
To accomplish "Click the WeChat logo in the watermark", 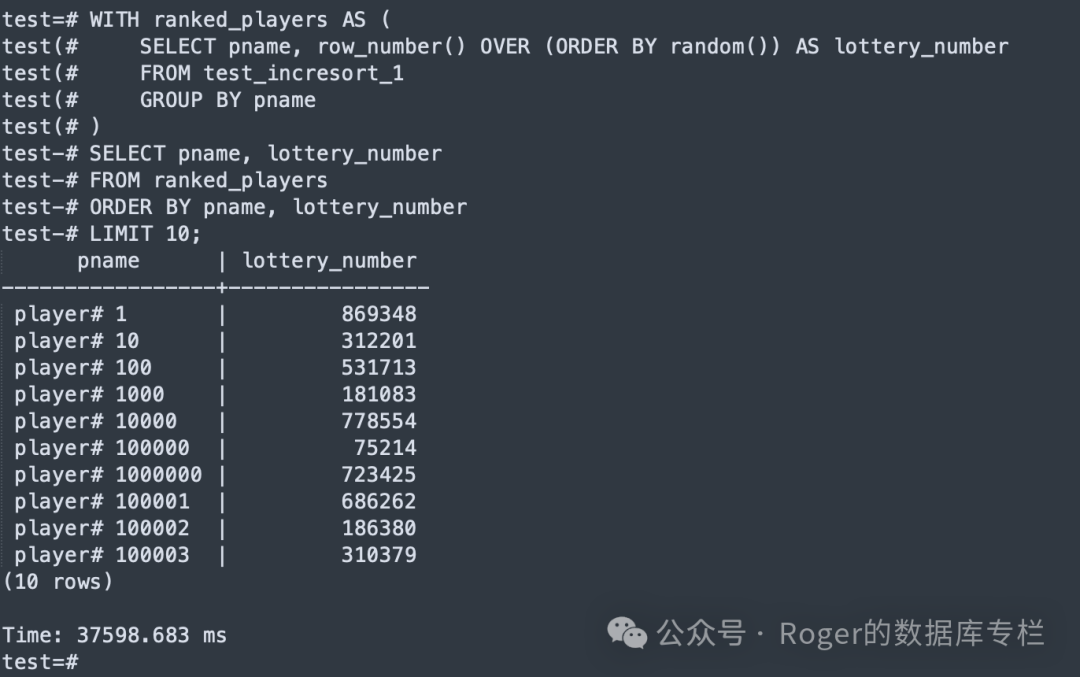I will pyautogui.click(x=628, y=633).
